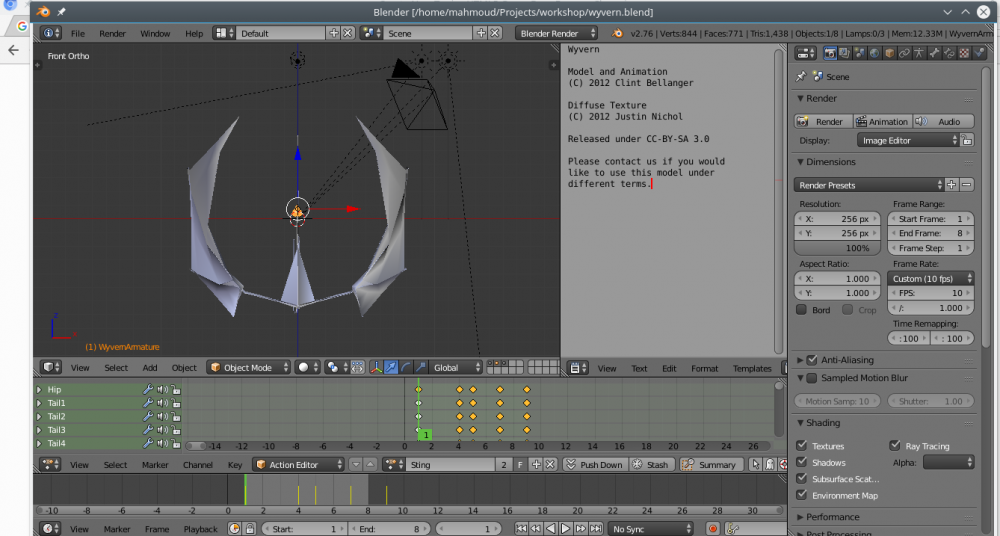Click the Render Layers properties tab icon
The width and height of the screenshot is (1000, 536).
[846, 53]
